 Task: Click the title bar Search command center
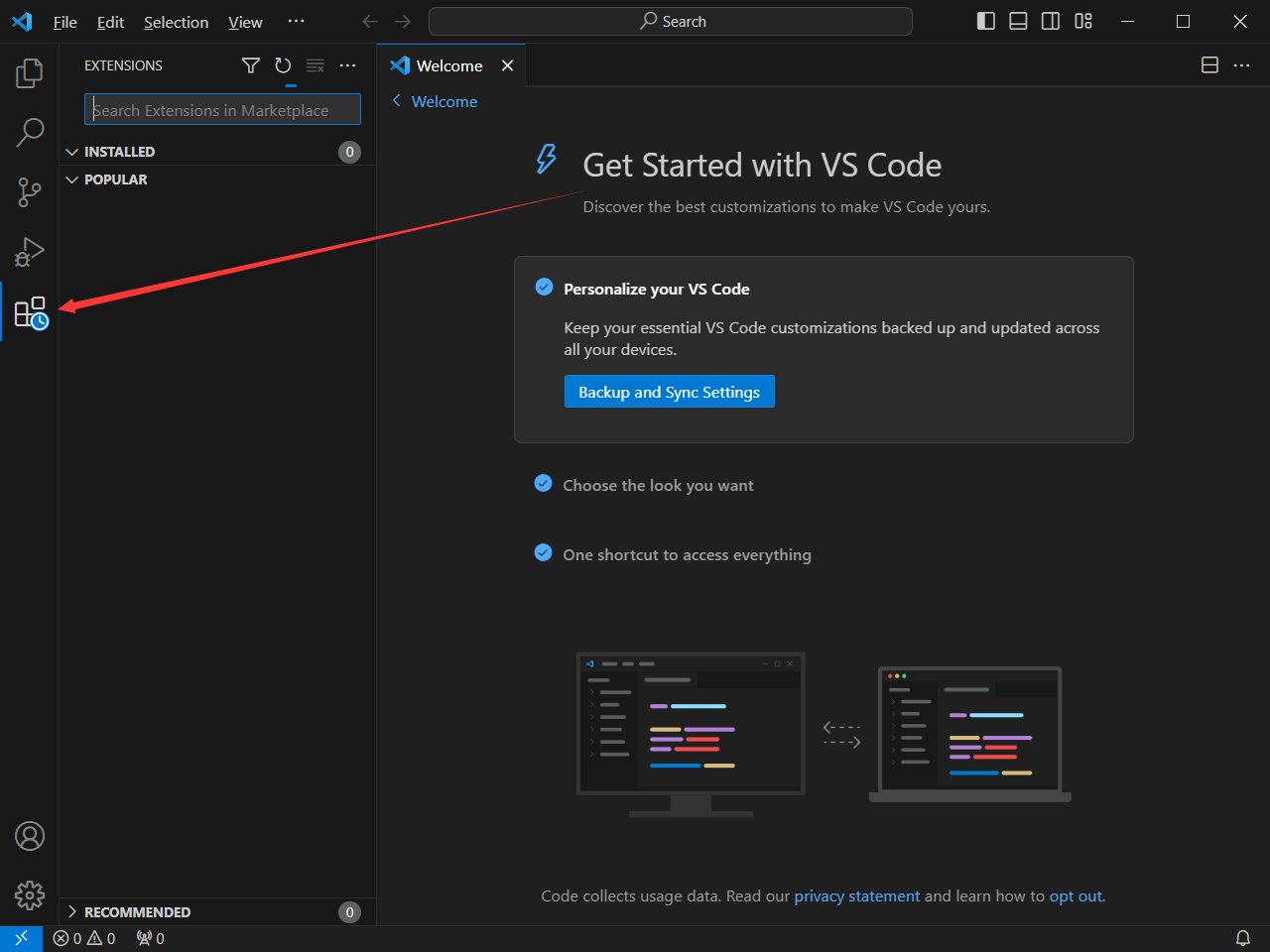click(671, 21)
